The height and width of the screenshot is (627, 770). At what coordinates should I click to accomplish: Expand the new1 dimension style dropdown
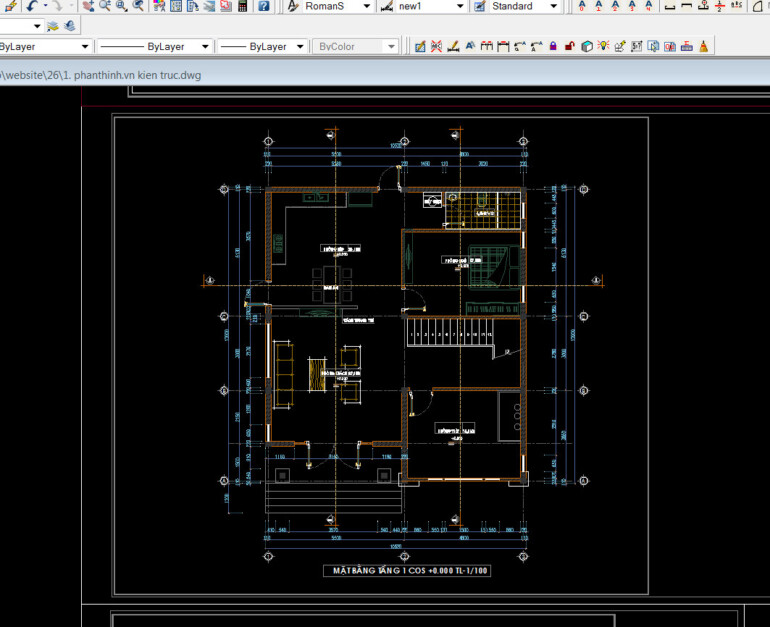pos(459,6)
